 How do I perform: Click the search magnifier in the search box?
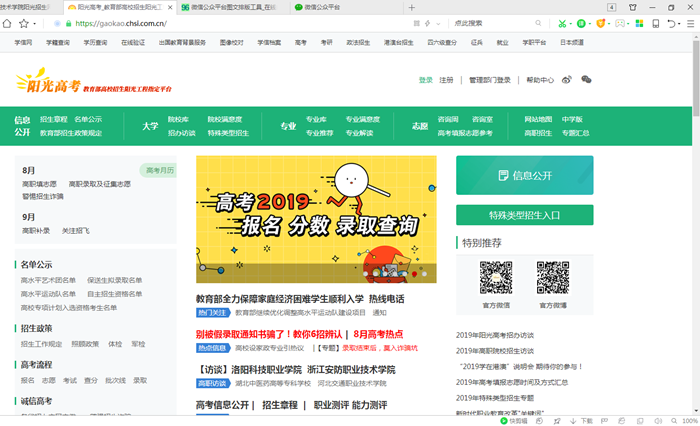coord(538,23)
